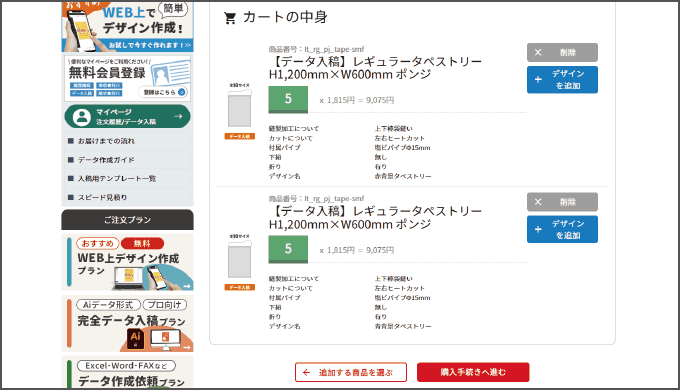Click first item's product number text
680x390 pixels.
316,49
